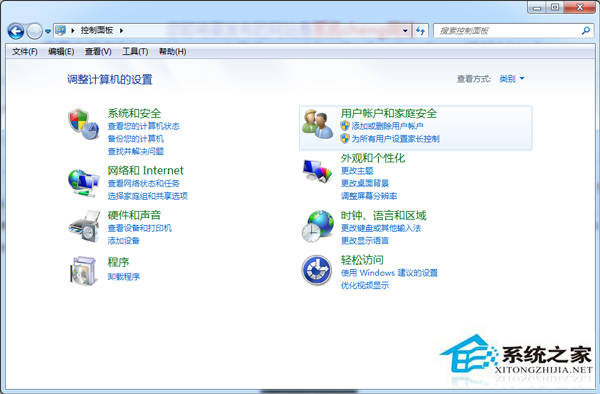Open the 工具(T) menu
The width and height of the screenshot is (600, 394).
click(135, 52)
